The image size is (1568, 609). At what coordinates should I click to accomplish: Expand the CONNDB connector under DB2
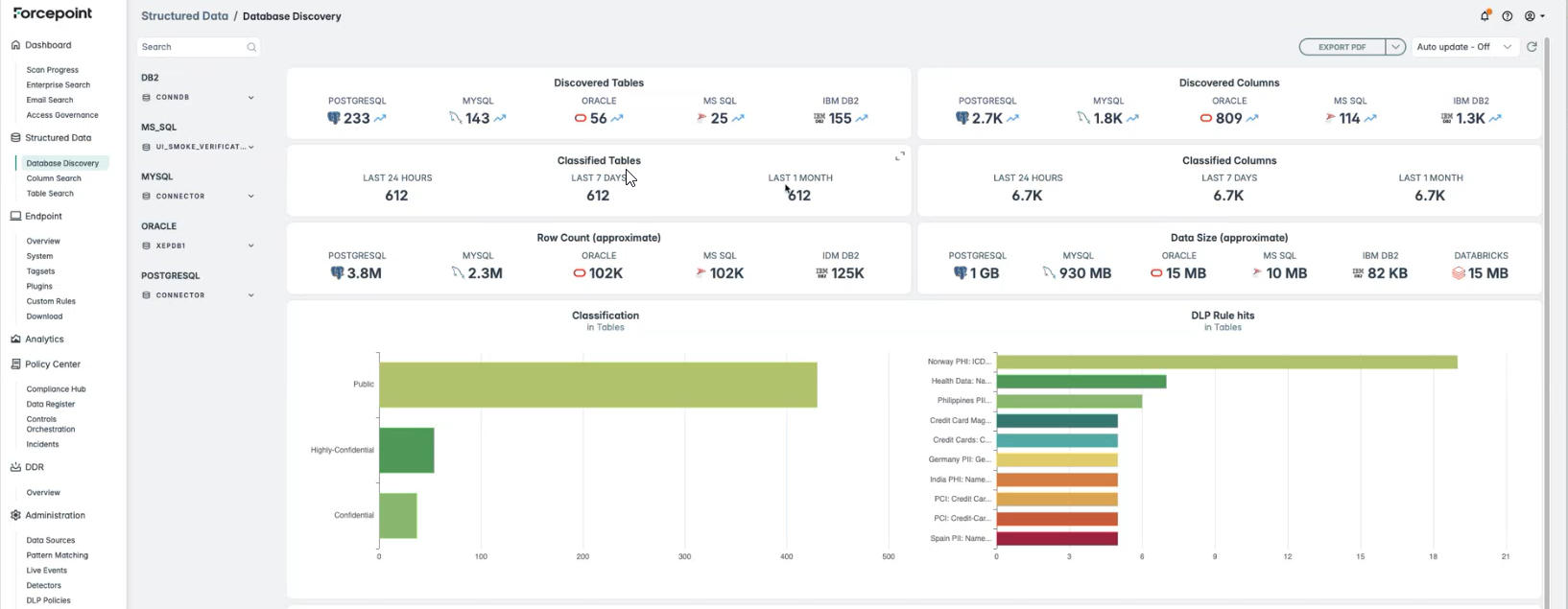coord(251,98)
